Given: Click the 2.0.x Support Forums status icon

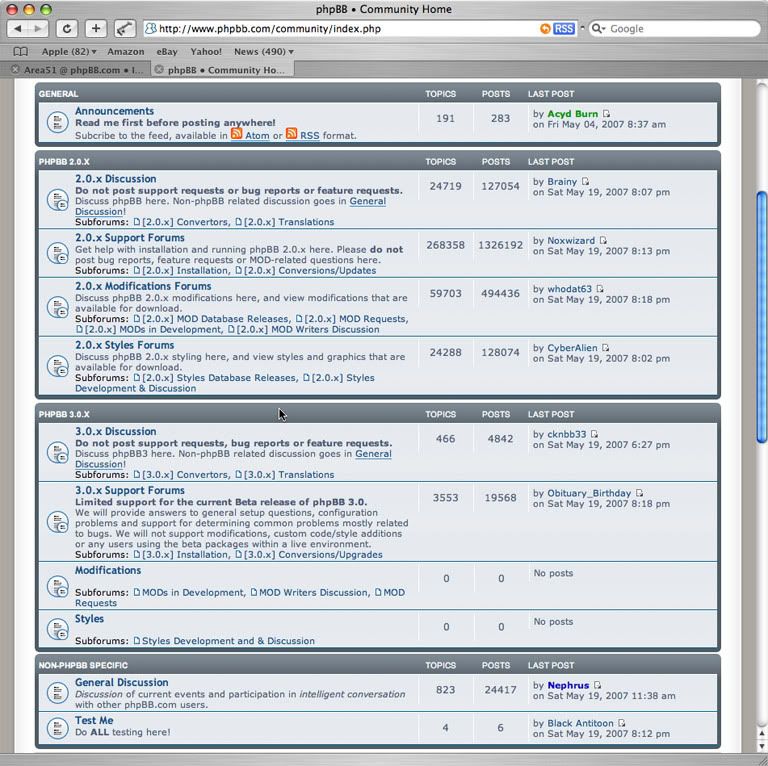Looking at the screenshot, I should click(x=57, y=253).
